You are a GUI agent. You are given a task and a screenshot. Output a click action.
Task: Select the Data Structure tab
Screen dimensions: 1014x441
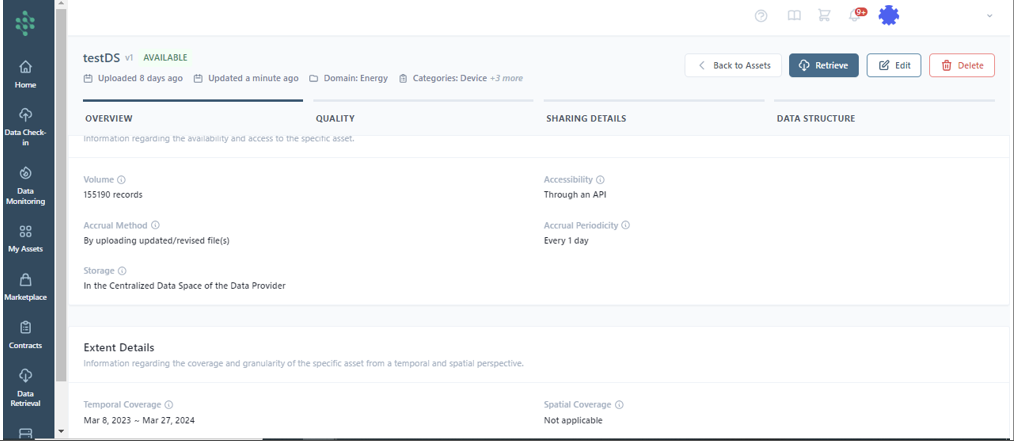815,118
